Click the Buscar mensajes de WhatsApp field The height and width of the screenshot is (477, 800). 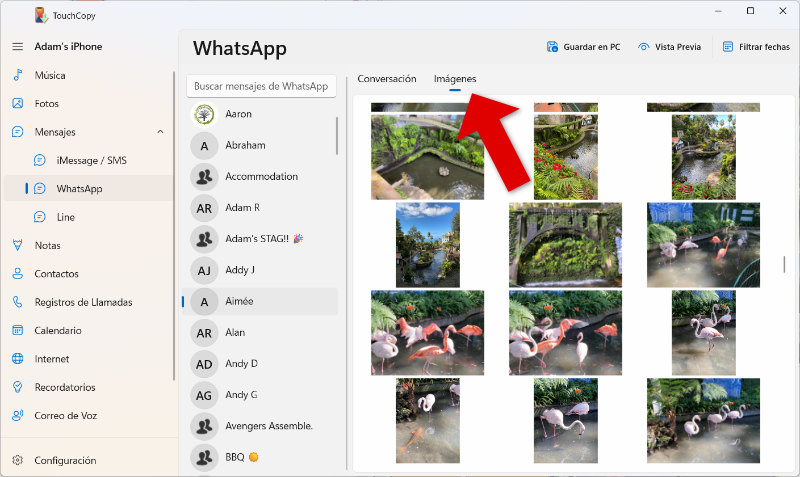[261, 86]
